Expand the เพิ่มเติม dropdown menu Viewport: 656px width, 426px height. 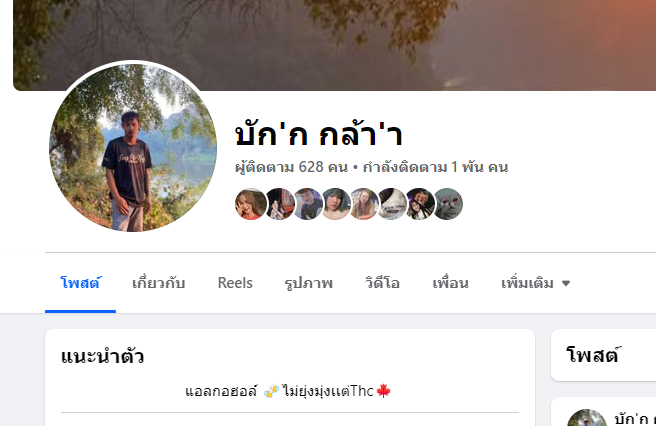click(536, 283)
